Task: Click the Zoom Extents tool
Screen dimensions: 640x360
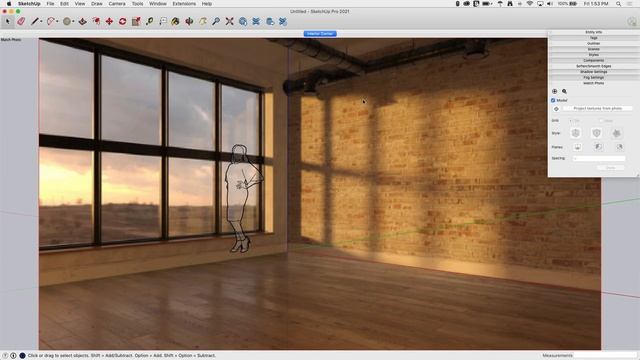Action: [229, 21]
